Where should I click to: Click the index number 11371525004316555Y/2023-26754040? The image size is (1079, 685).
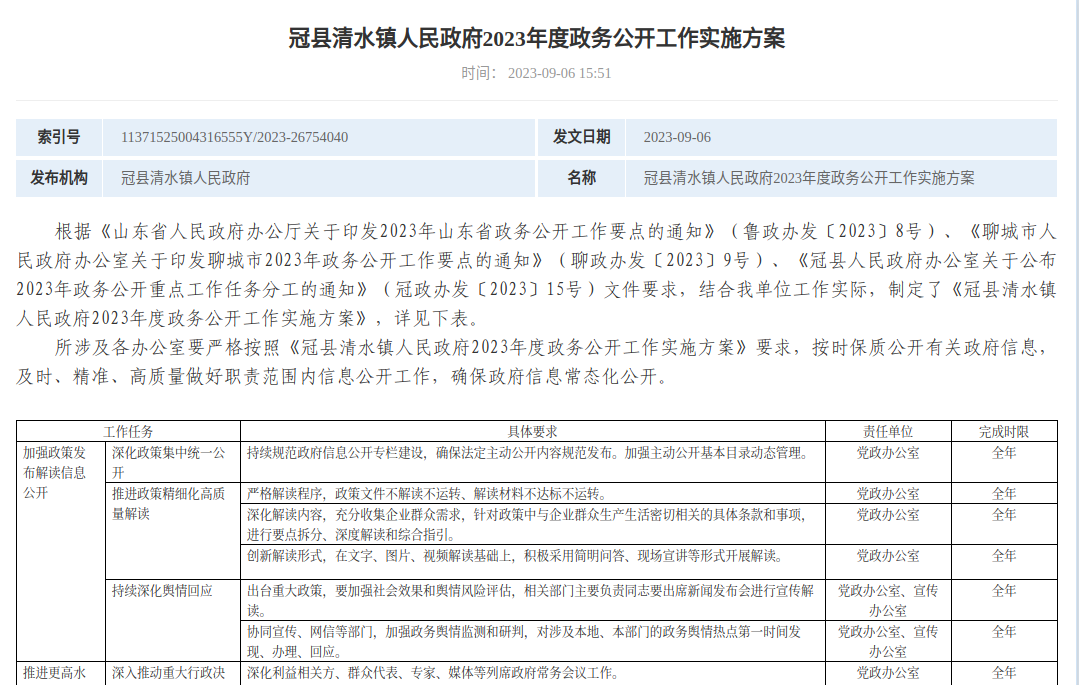(x=234, y=137)
